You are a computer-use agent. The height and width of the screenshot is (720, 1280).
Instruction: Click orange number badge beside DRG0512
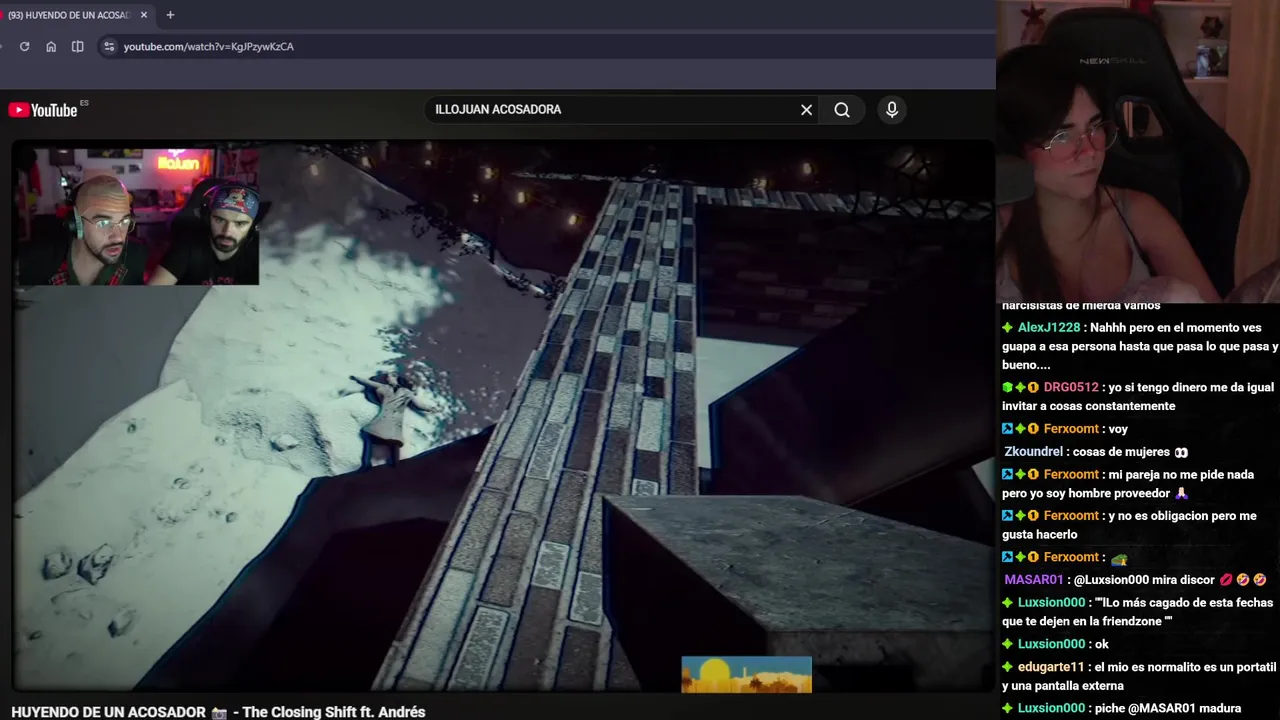pyautogui.click(x=1033, y=387)
